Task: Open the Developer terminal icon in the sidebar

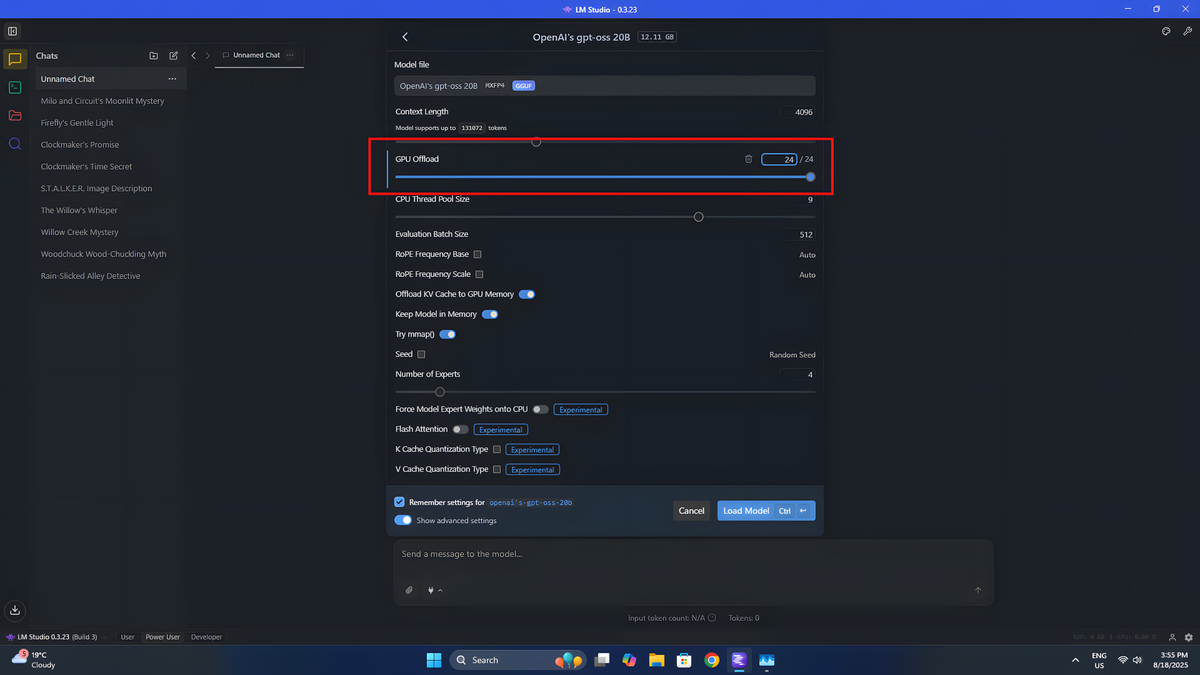Action: (x=13, y=88)
